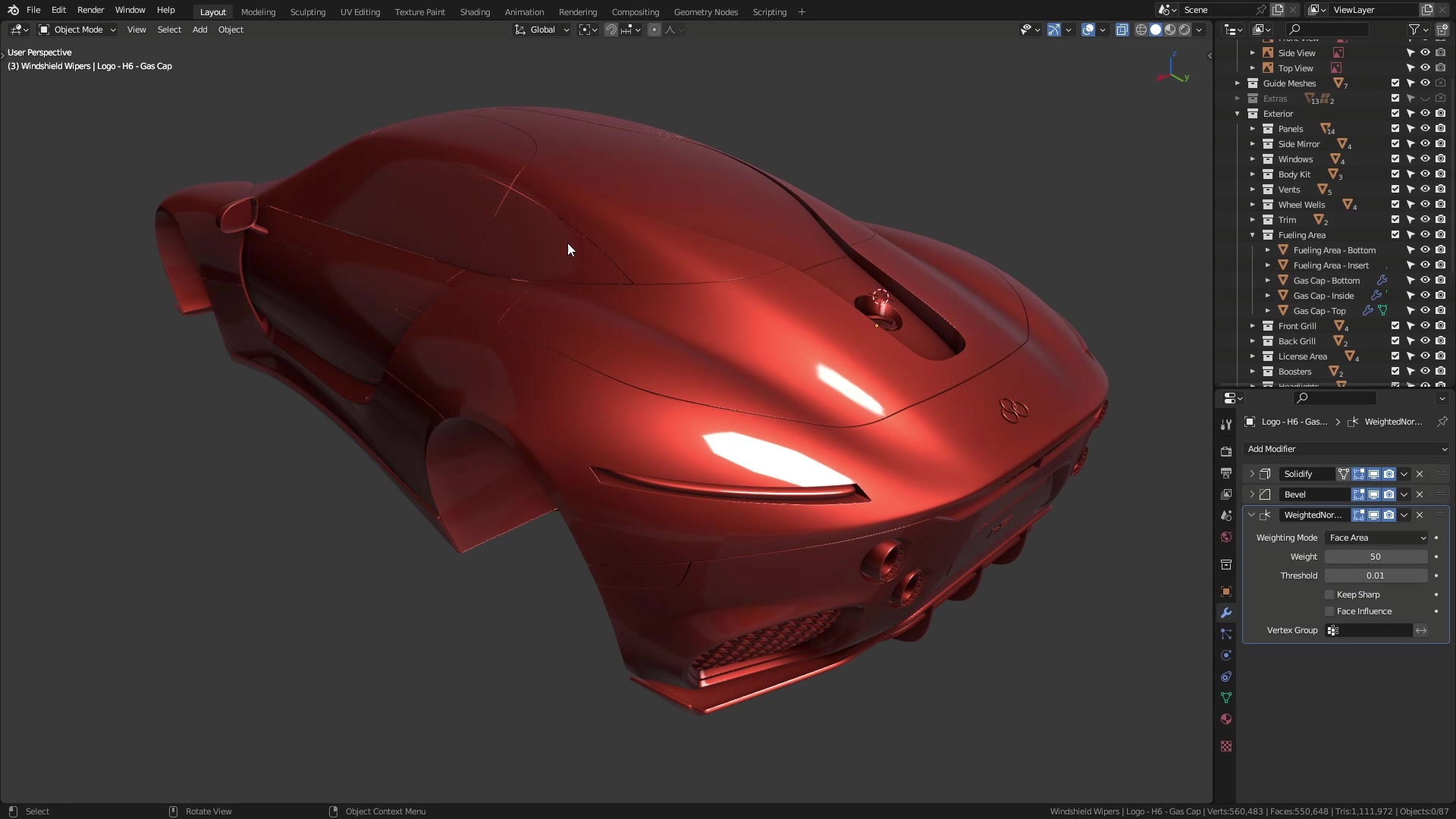The image size is (1456, 819).
Task: Hide Gas Cap - Top eye icon
Action: coord(1426,311)
